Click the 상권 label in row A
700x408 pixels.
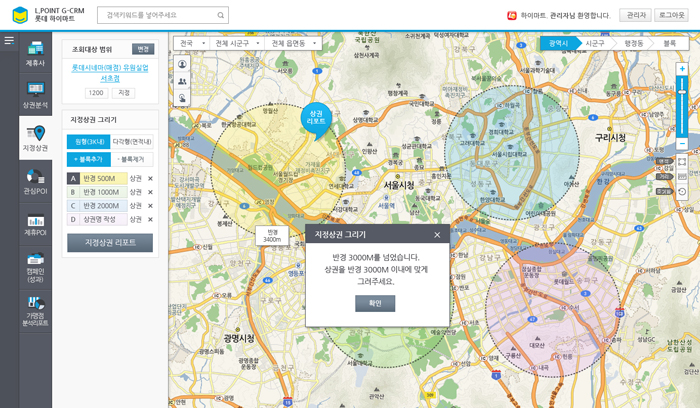[136, 179]
